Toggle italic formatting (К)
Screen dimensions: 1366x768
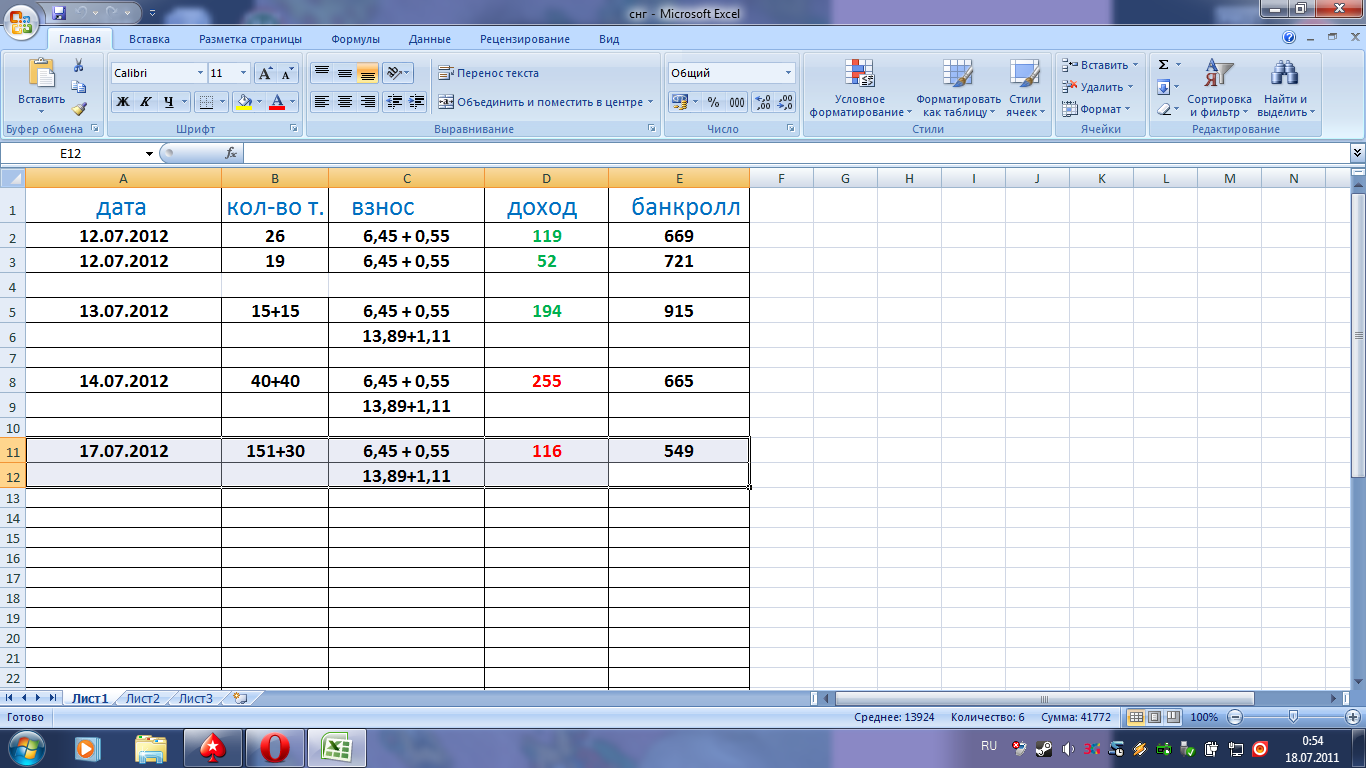coord(146,102)
